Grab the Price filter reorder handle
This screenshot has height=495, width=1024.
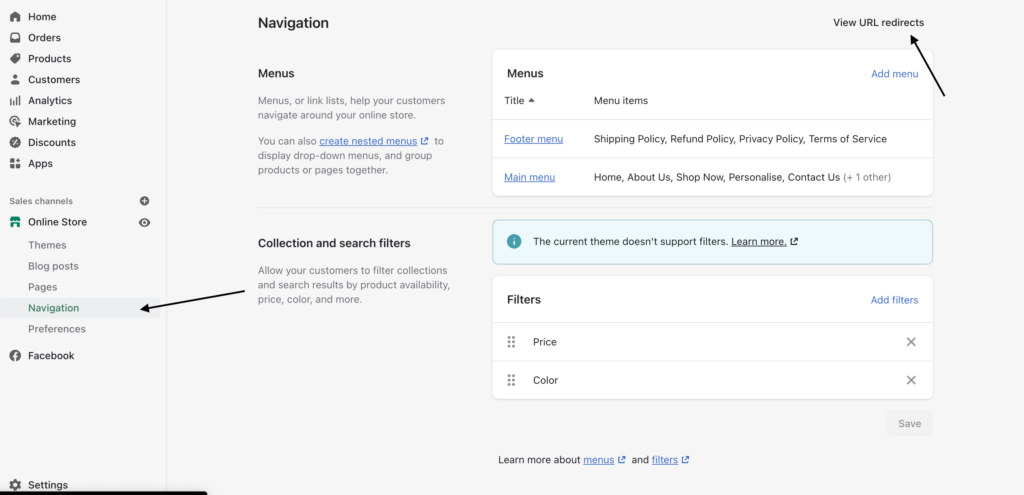(511, 342)
